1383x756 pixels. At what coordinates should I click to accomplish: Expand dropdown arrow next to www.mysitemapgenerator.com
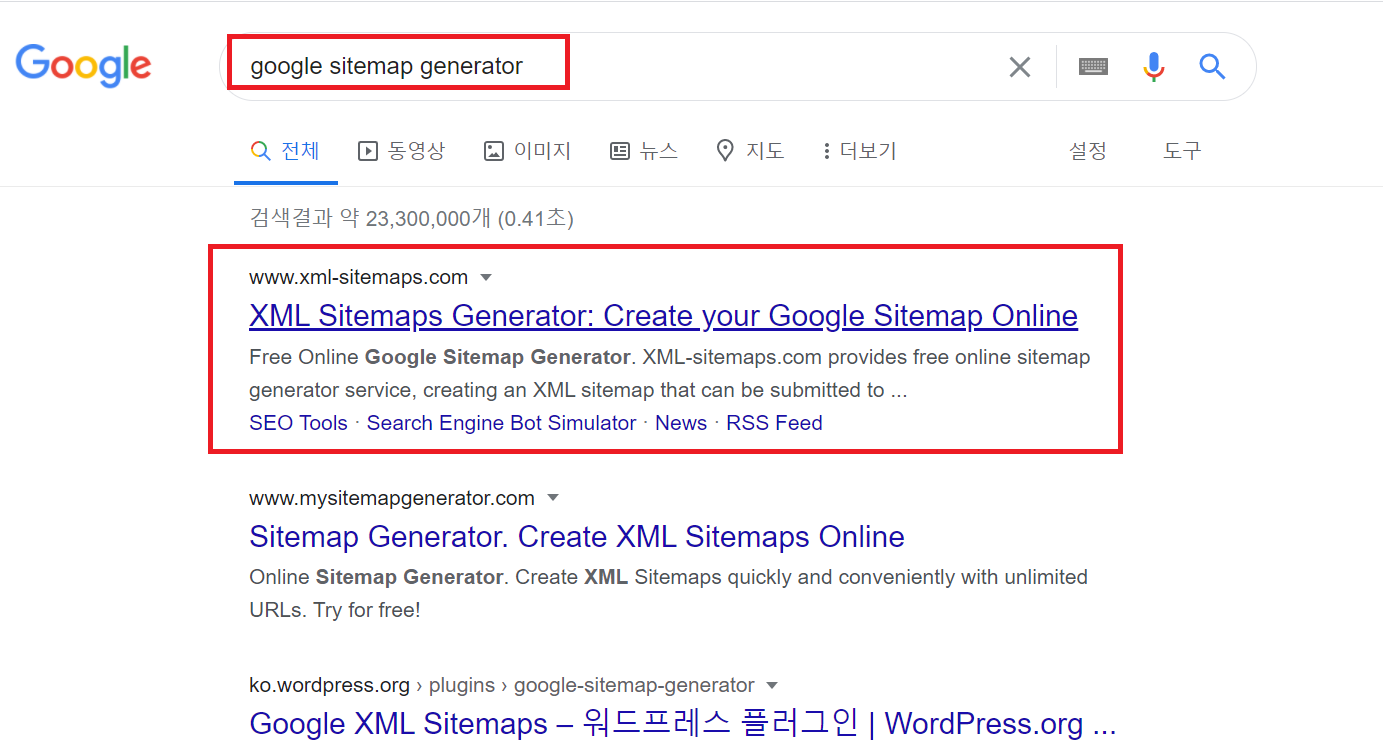(553, 498)
